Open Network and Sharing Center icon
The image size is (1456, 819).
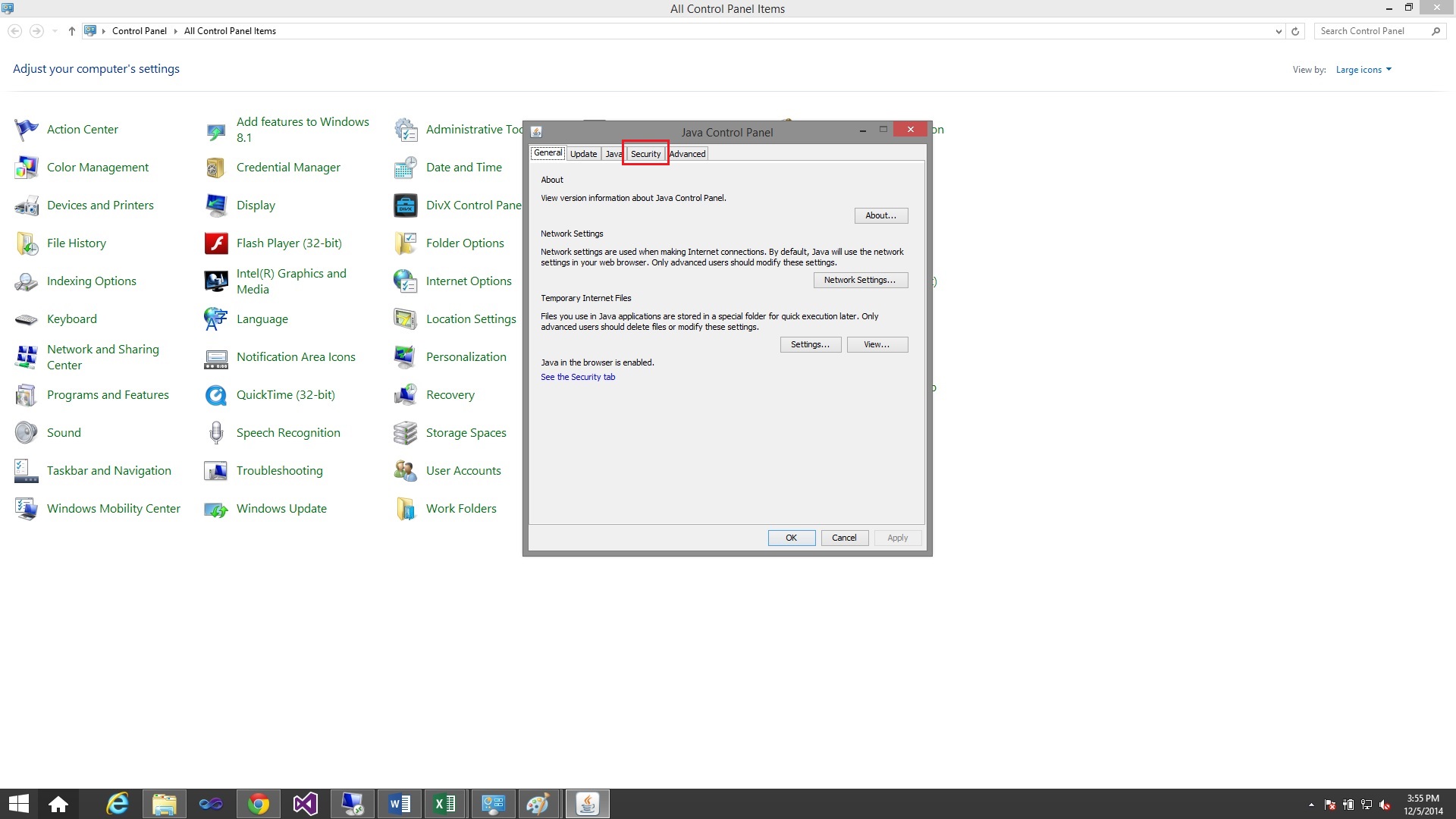pyautogui.click(x=27, y=357)
